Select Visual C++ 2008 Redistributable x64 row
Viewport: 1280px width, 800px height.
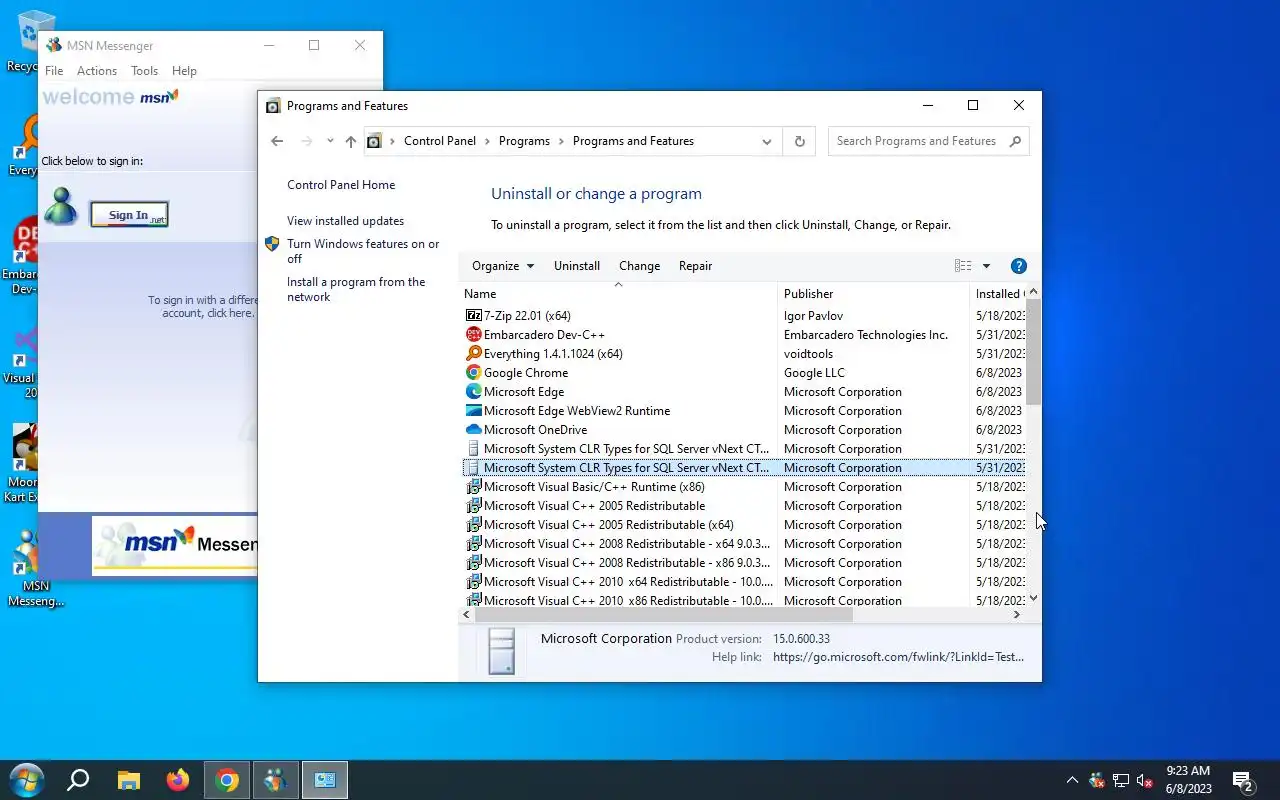(744, 544)
